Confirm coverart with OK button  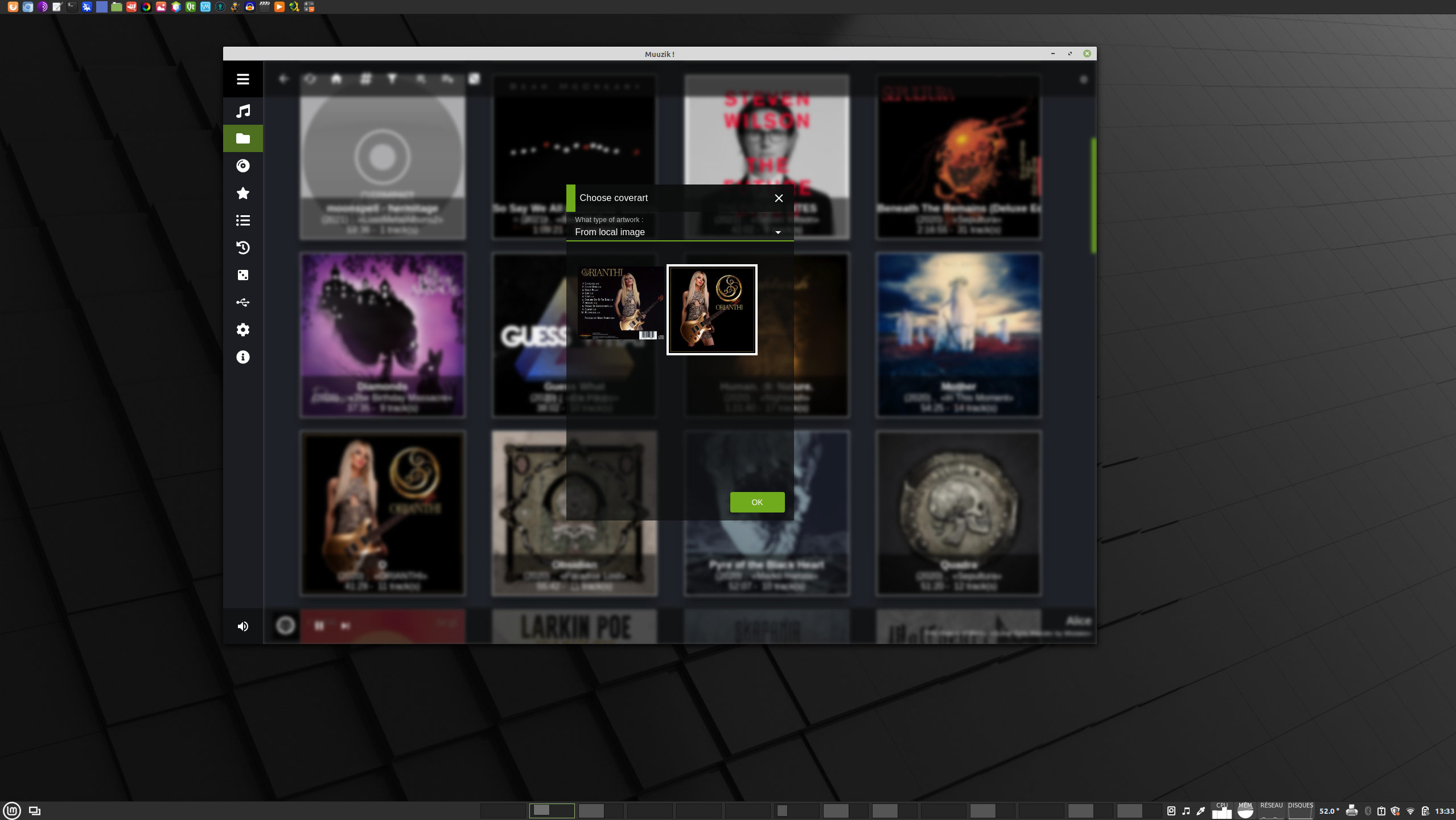757,502
